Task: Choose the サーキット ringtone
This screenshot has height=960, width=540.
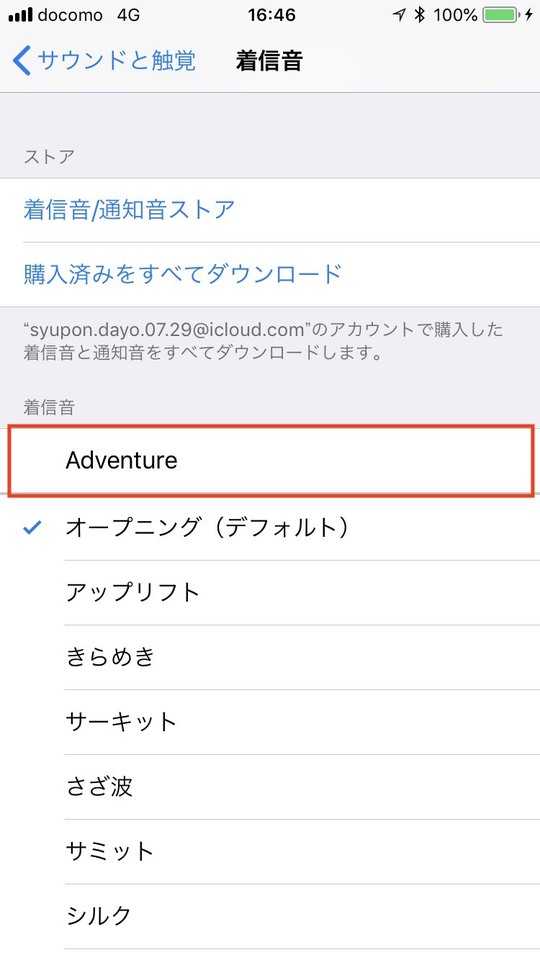Action: click(270, 722)
